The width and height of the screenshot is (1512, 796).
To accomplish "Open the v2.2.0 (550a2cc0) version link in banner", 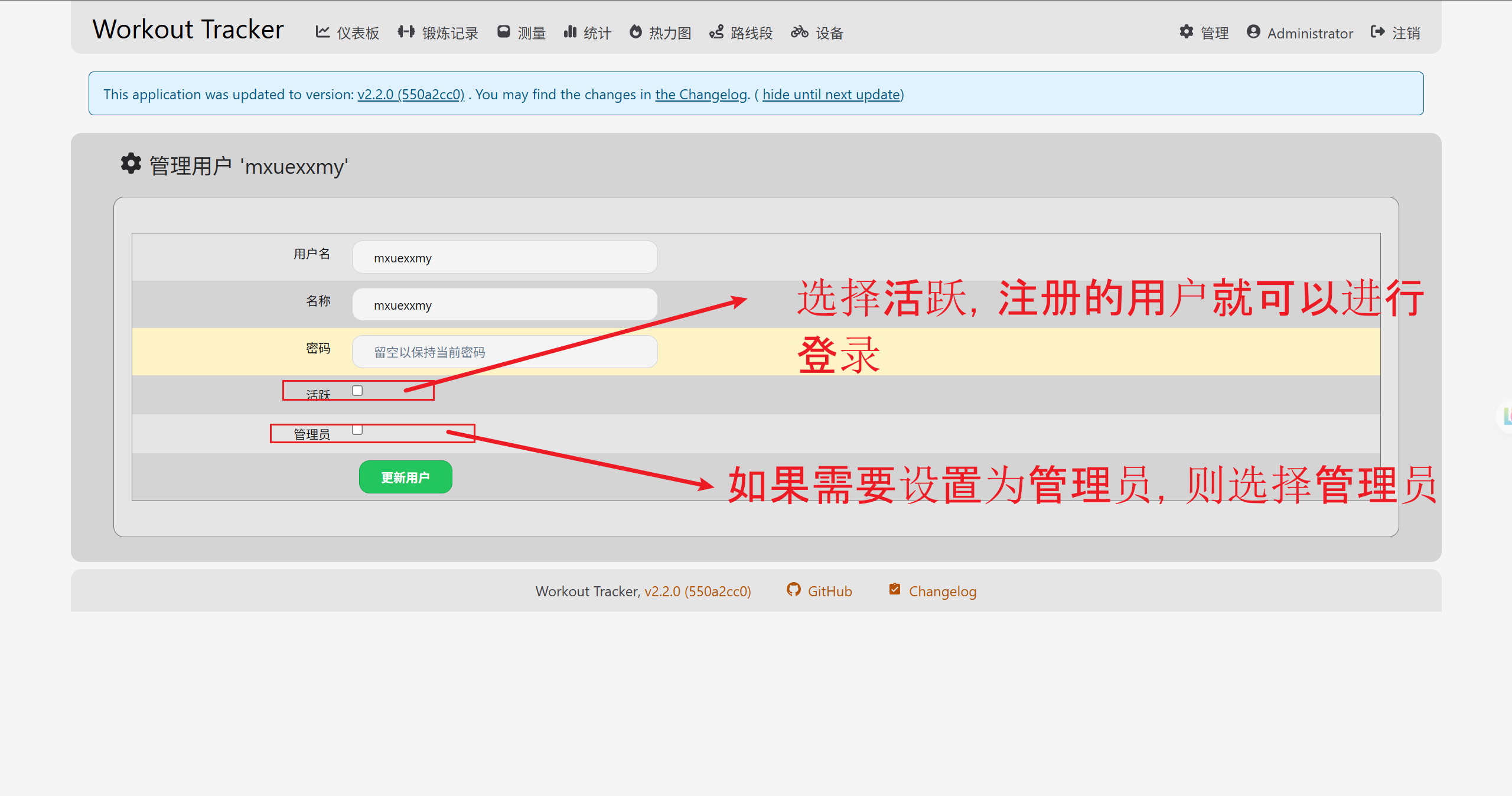I will point(411,95).
